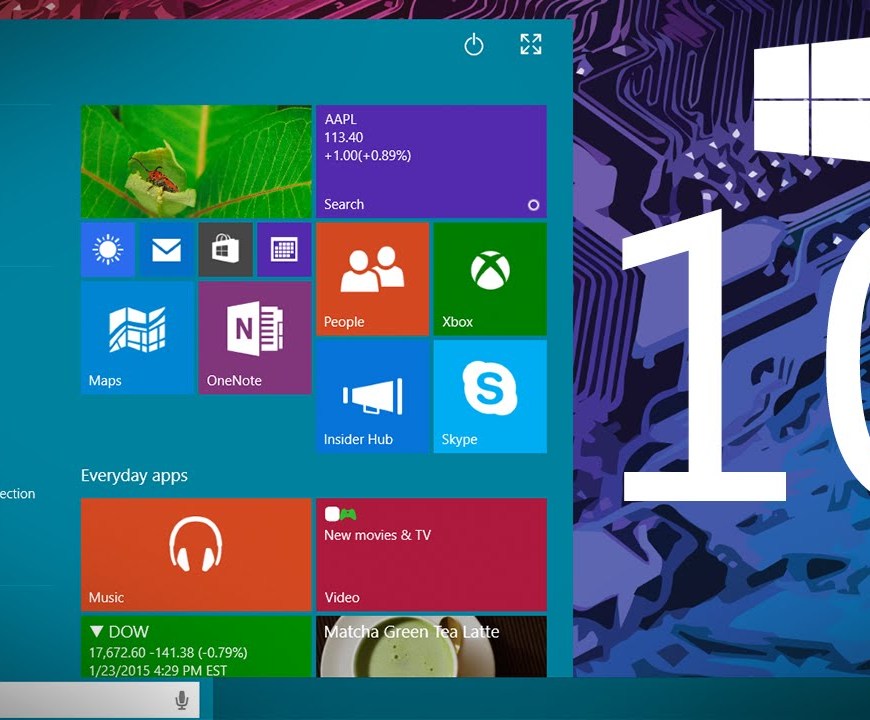Open the People tile
Image resolution: width=870 pixels, height=720 pixels.
point(372,279)
